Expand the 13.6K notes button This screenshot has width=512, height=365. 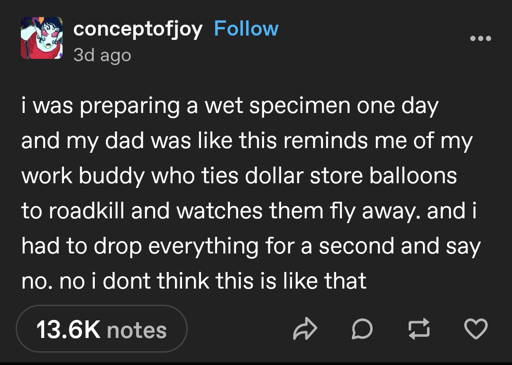[102, 329]
